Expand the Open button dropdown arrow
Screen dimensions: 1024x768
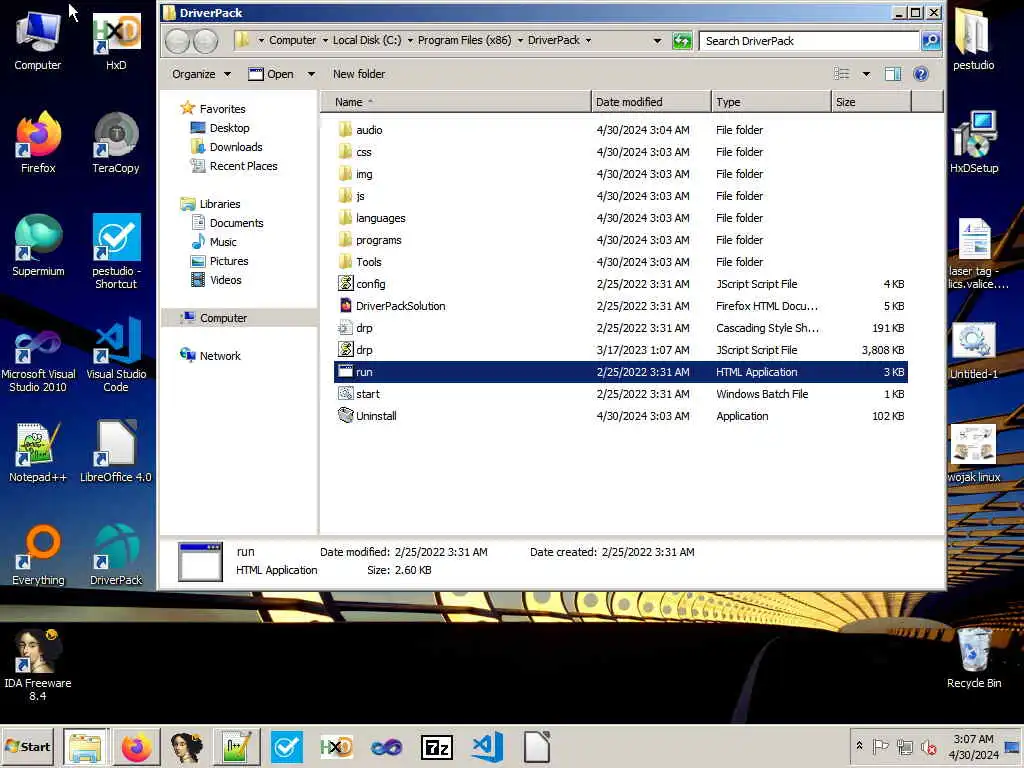click(311, 74)
